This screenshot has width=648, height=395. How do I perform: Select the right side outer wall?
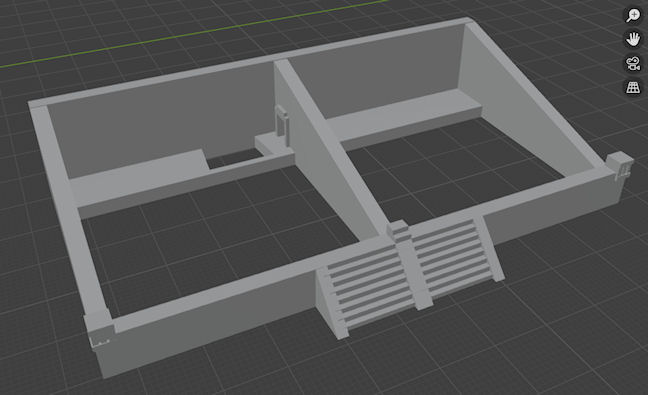pyautogui.click(x=529, y=95)
